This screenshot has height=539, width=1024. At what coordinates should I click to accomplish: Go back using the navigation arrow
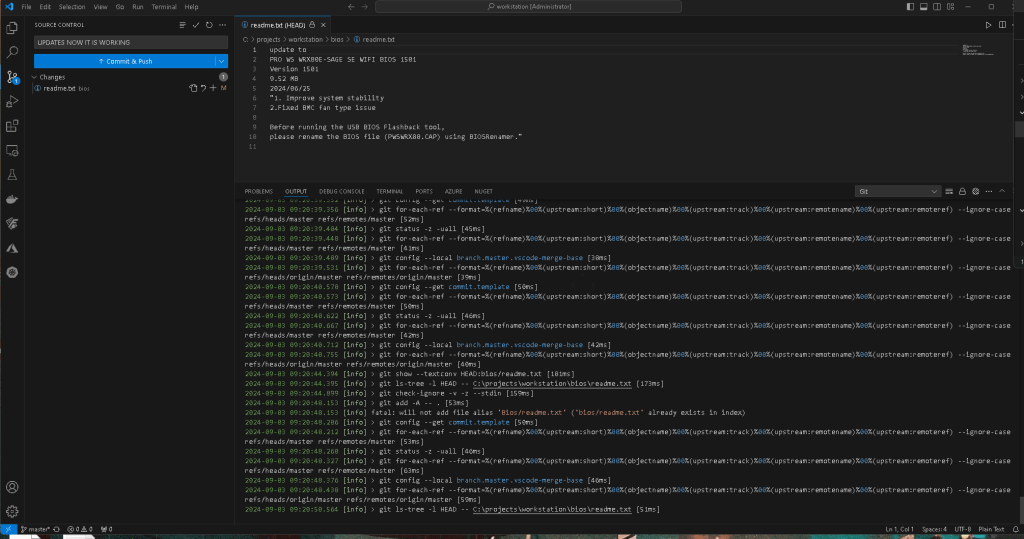tap(351, 7)
